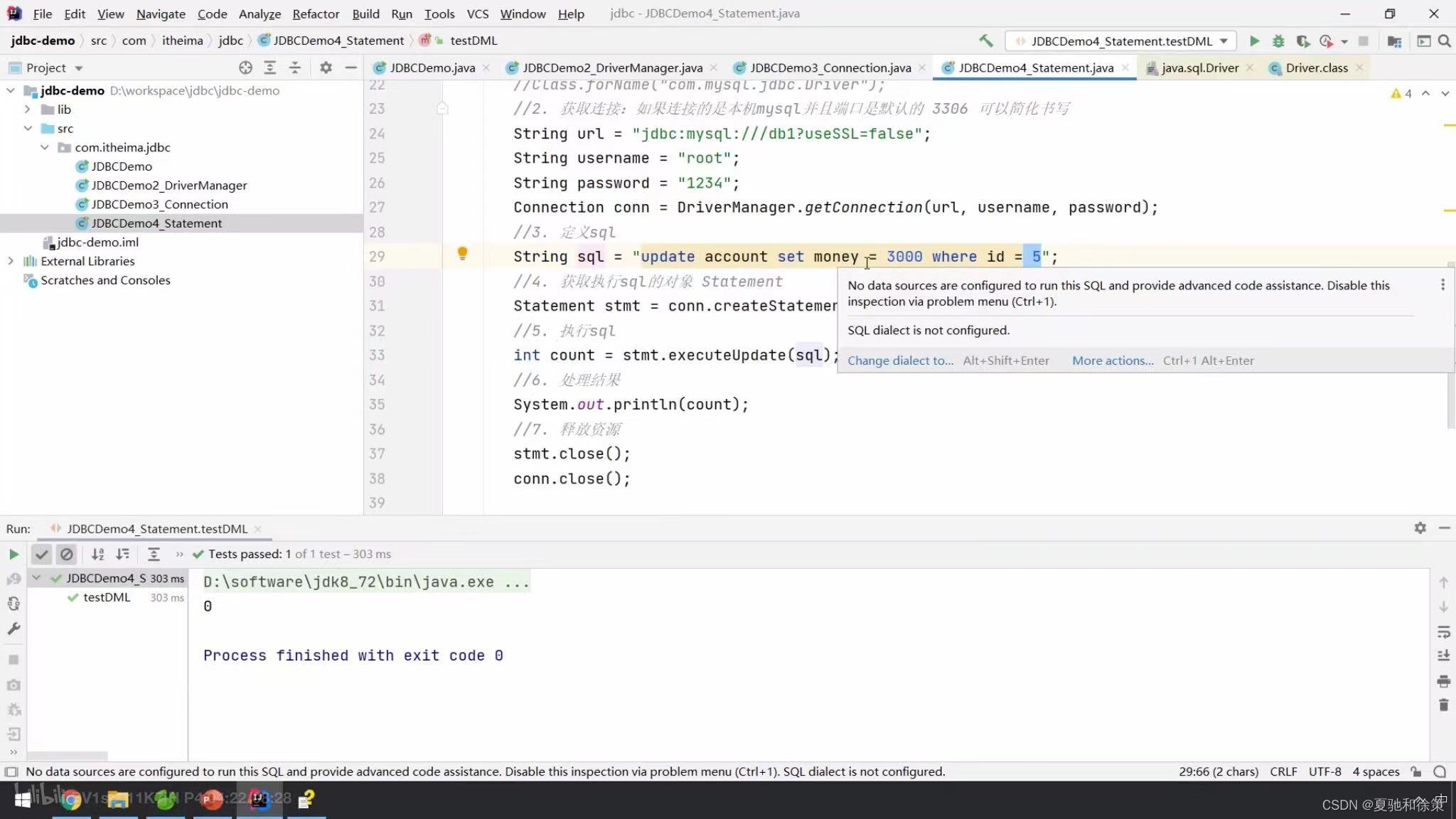Open the Refactor menu
The image size is (1456, 819).
[x=315, y=14]
